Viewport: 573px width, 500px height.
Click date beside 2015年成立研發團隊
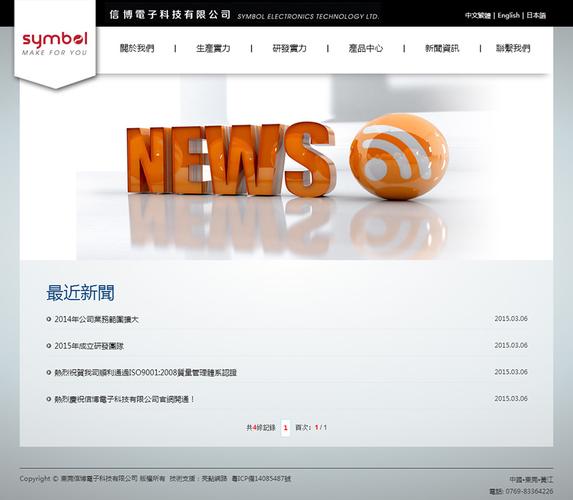511,345
